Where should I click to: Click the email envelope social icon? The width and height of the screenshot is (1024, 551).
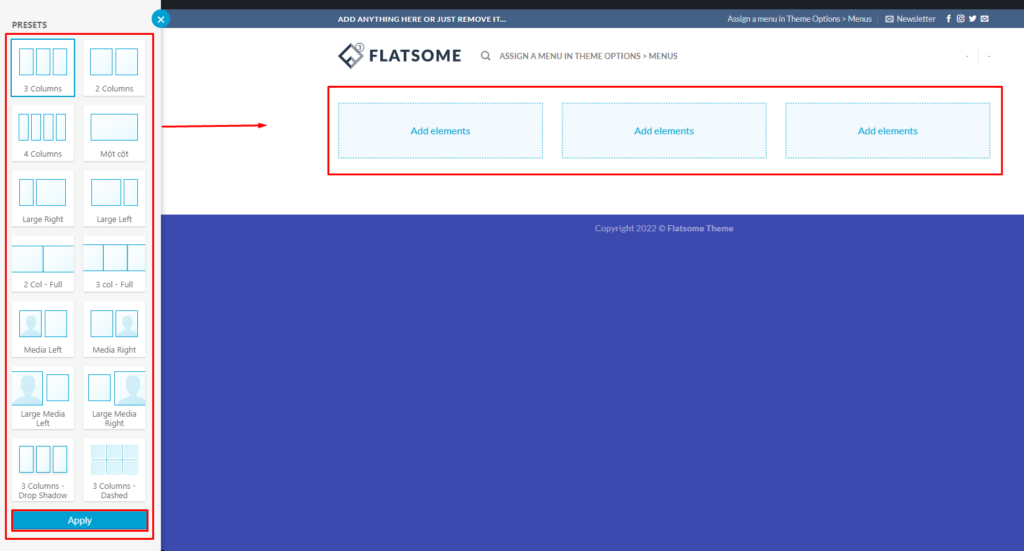pos(985,18)
